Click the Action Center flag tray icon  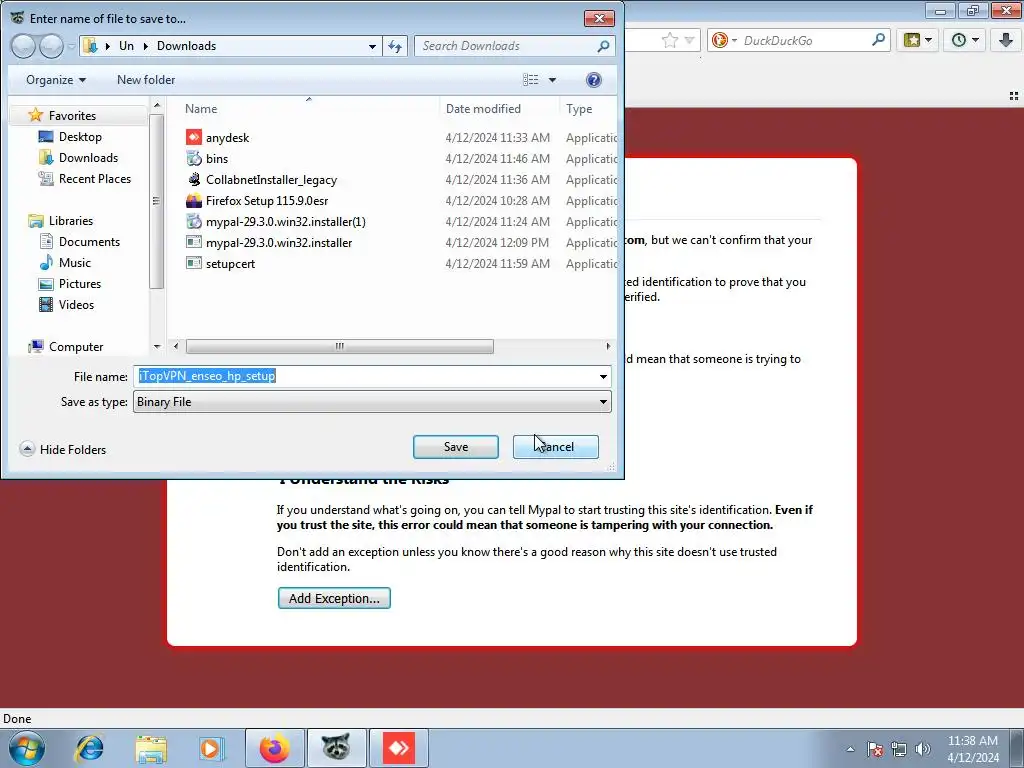pos(875,749)
